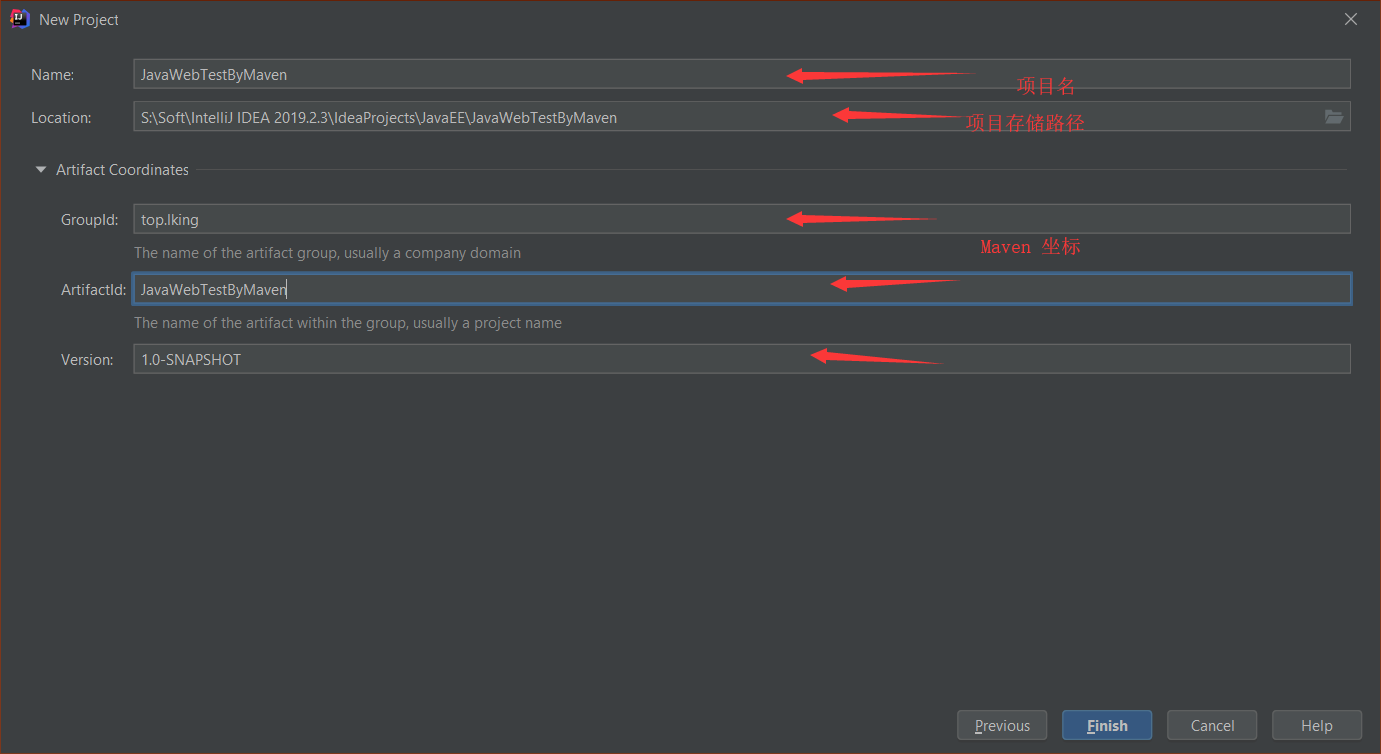This screenshot has height=754, width=1381.
Task: Edit the Version field 1.0-SNAPSHOT
Action: tap(742, 359)
